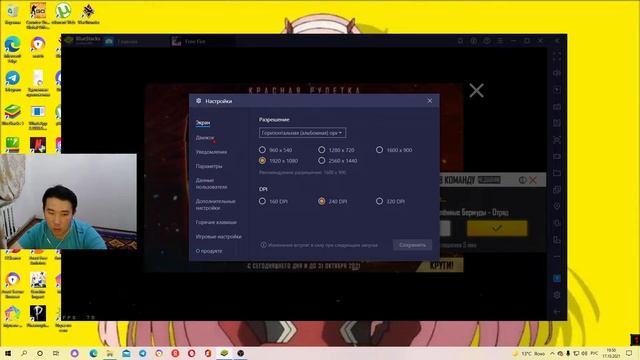Click the Windows Start button
Viewport: 640px width, 360px height.
tap(7, 353)
